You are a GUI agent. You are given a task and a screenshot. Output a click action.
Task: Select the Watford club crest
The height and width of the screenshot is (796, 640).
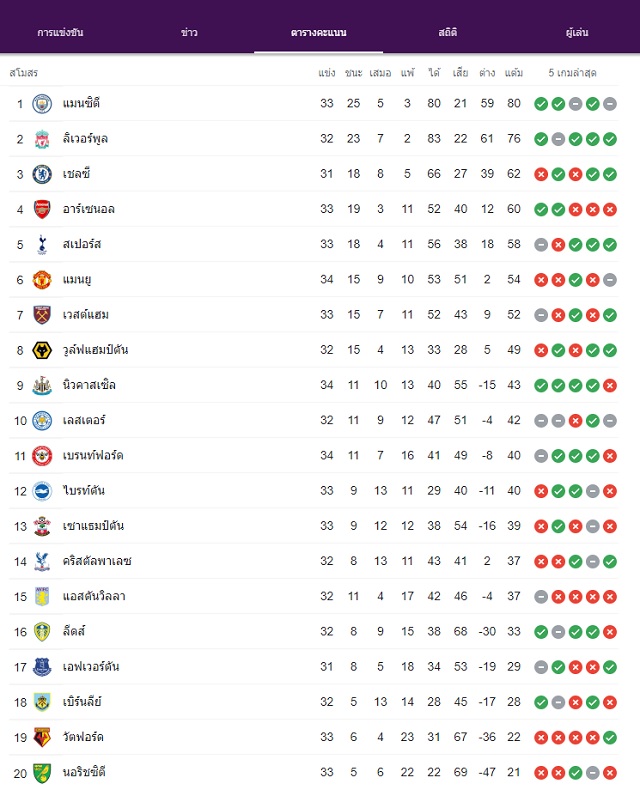click(42, 737)
